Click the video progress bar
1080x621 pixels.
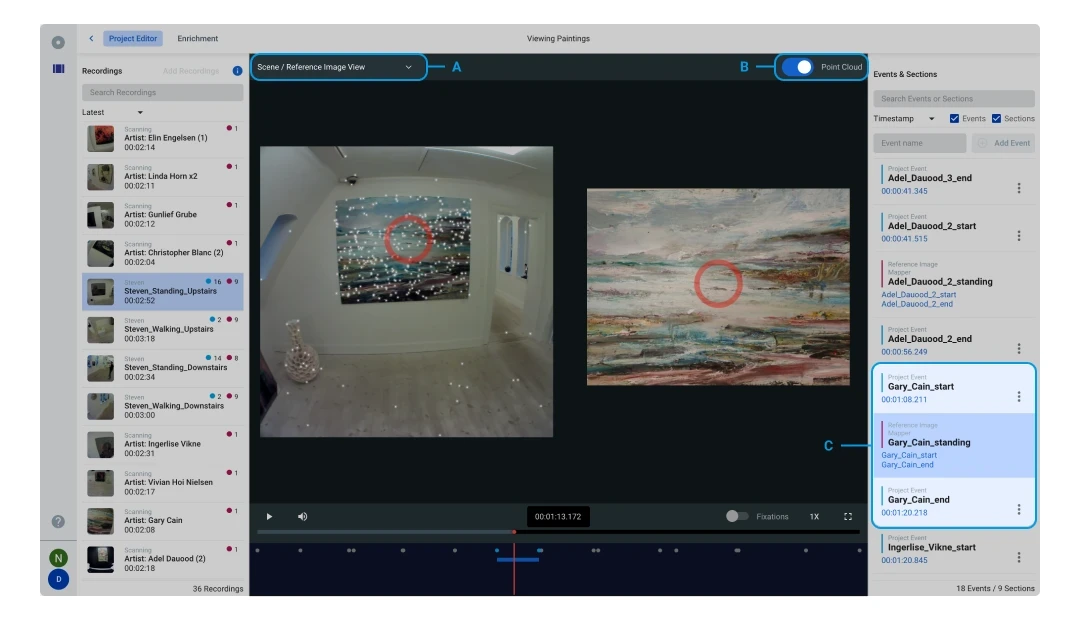pos(558,531)
